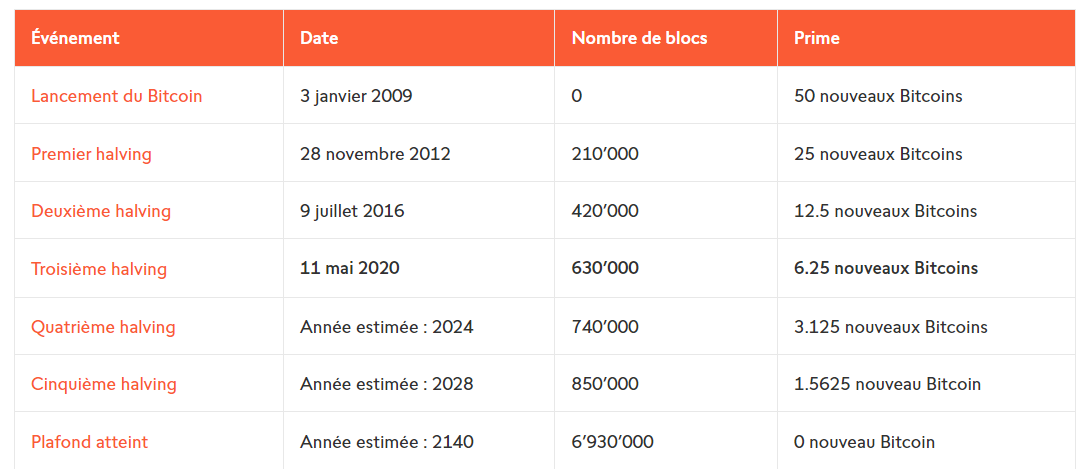
Task: Select the 28 novembre 2012 cell
Action: pos(375,154)
